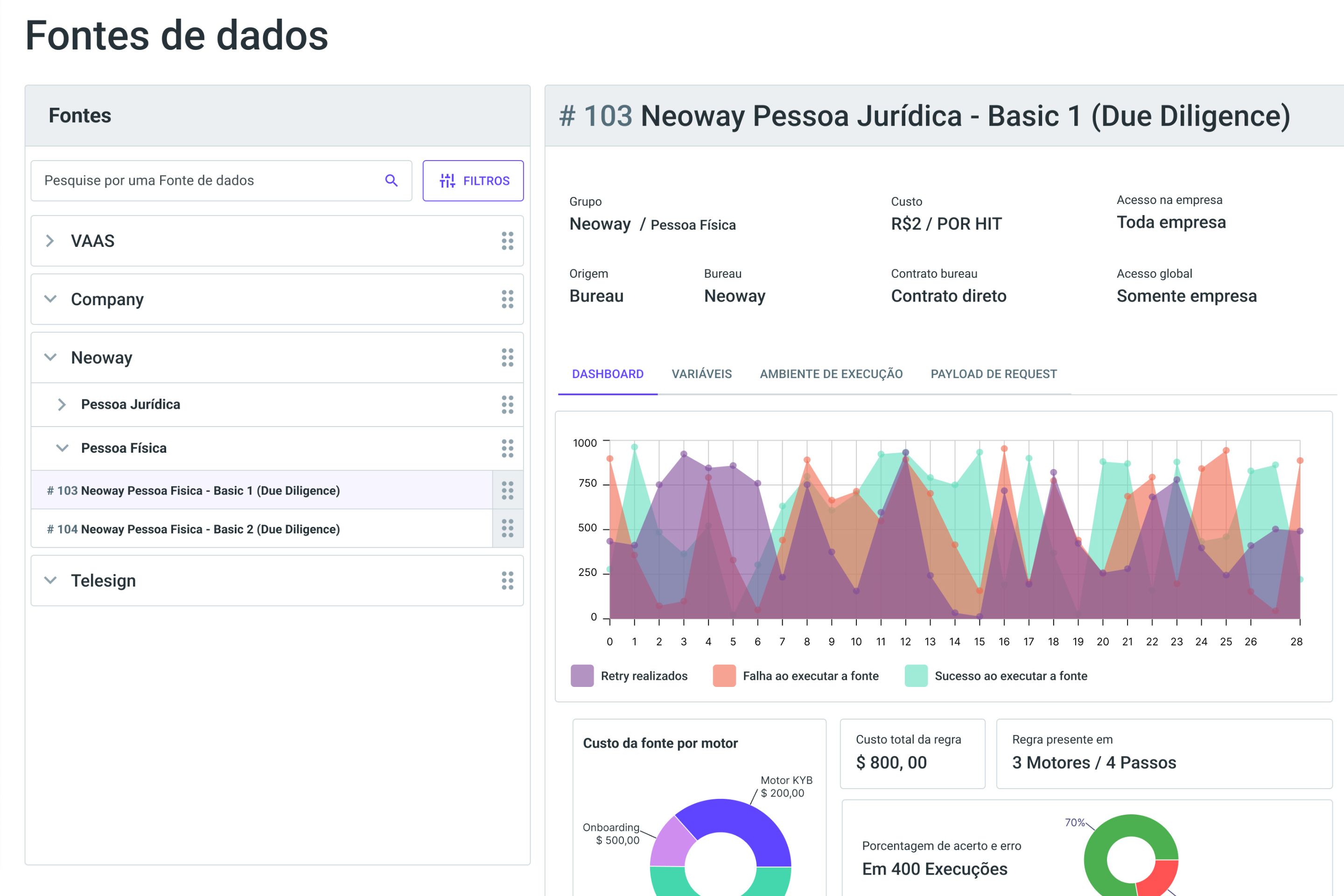
Task: Click the drag handle on Company row
Action: click(x=507, y=299)
